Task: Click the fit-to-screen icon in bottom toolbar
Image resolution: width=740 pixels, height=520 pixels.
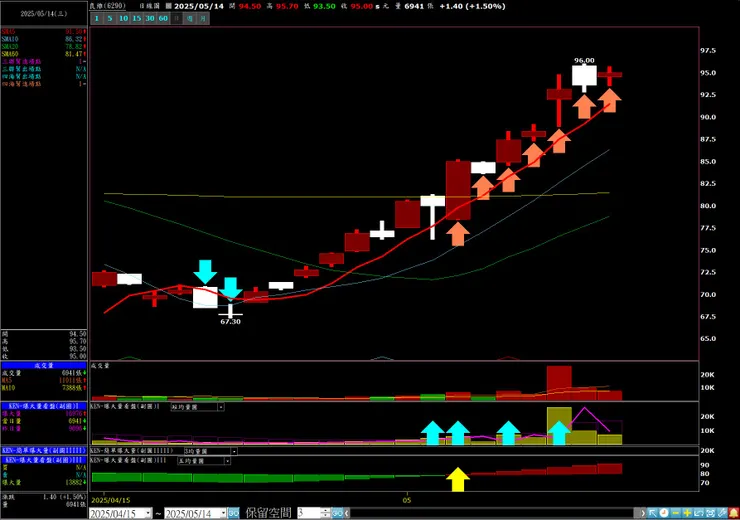Action: coord(710,513)
